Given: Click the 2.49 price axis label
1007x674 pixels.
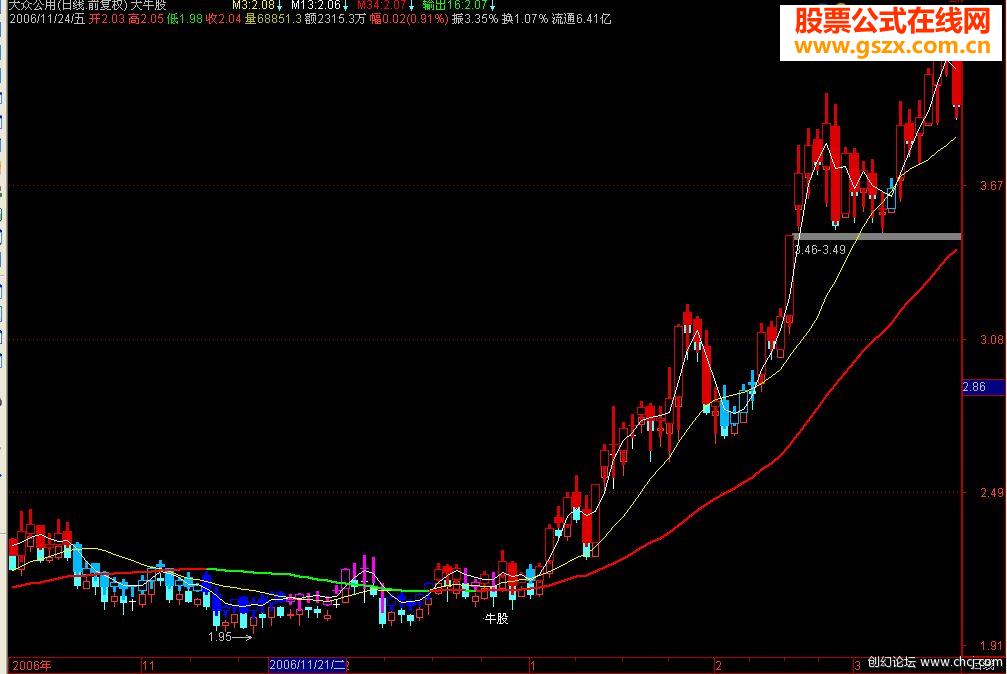Looking at the screenshot, I should (991, 492).
